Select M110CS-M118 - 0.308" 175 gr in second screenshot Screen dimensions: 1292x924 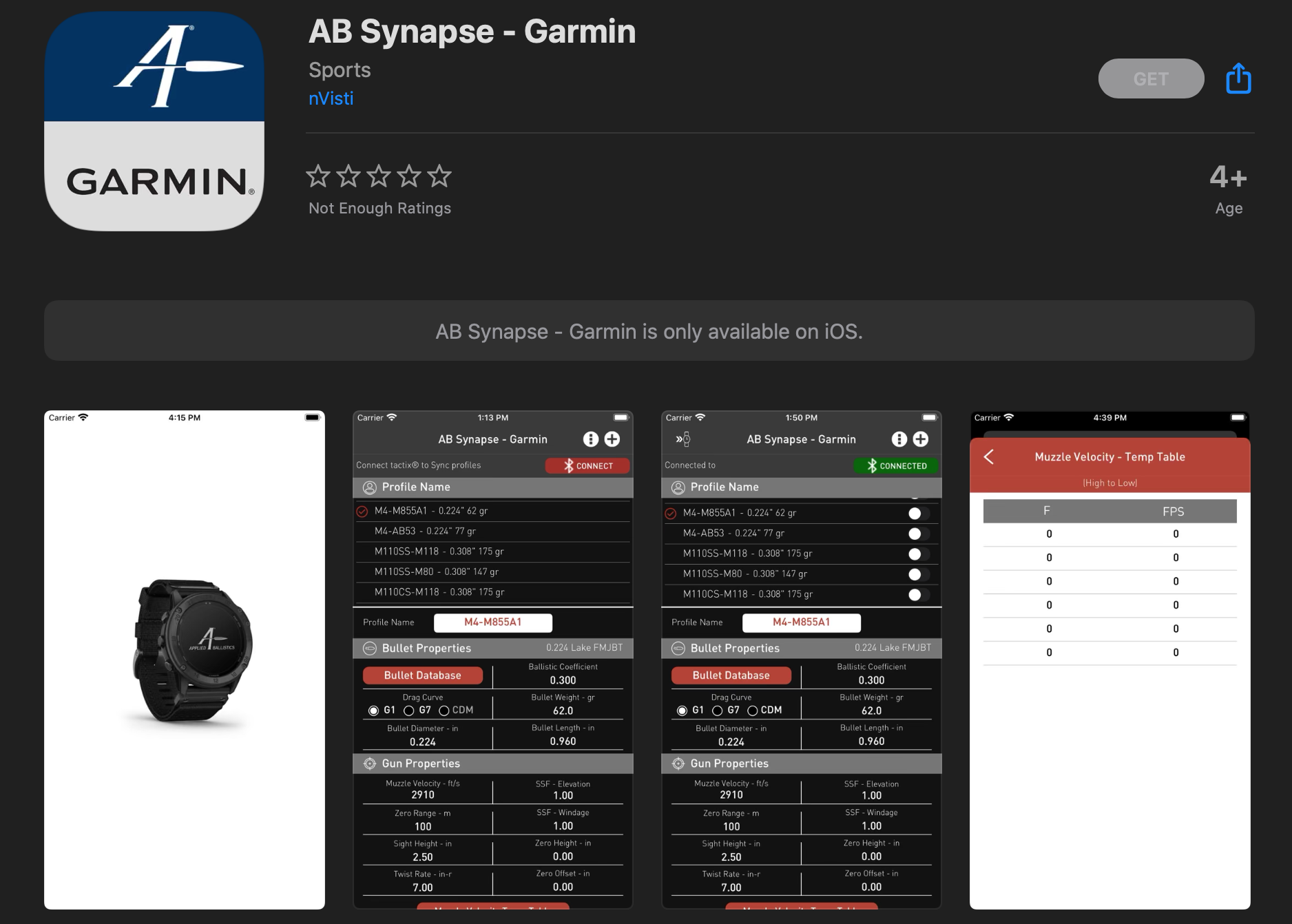(x=493, y=592)
